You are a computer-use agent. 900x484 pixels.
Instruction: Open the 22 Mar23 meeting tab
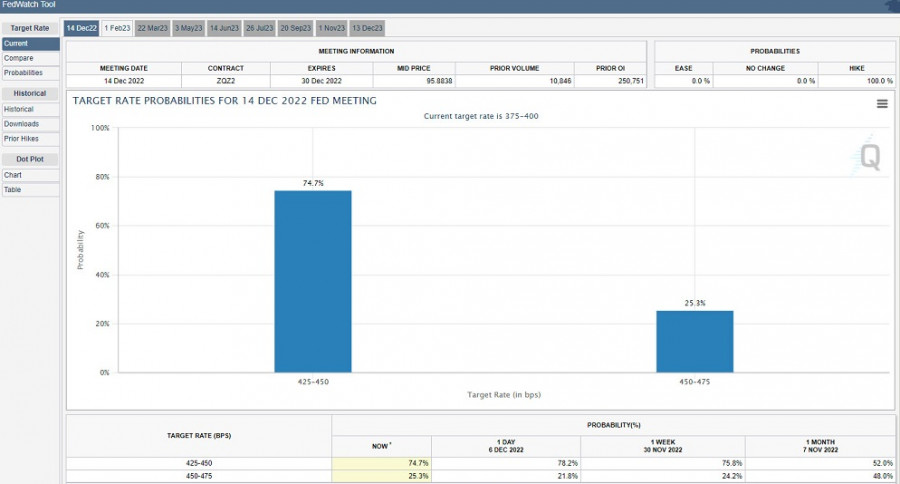click(x=152, y=28)
